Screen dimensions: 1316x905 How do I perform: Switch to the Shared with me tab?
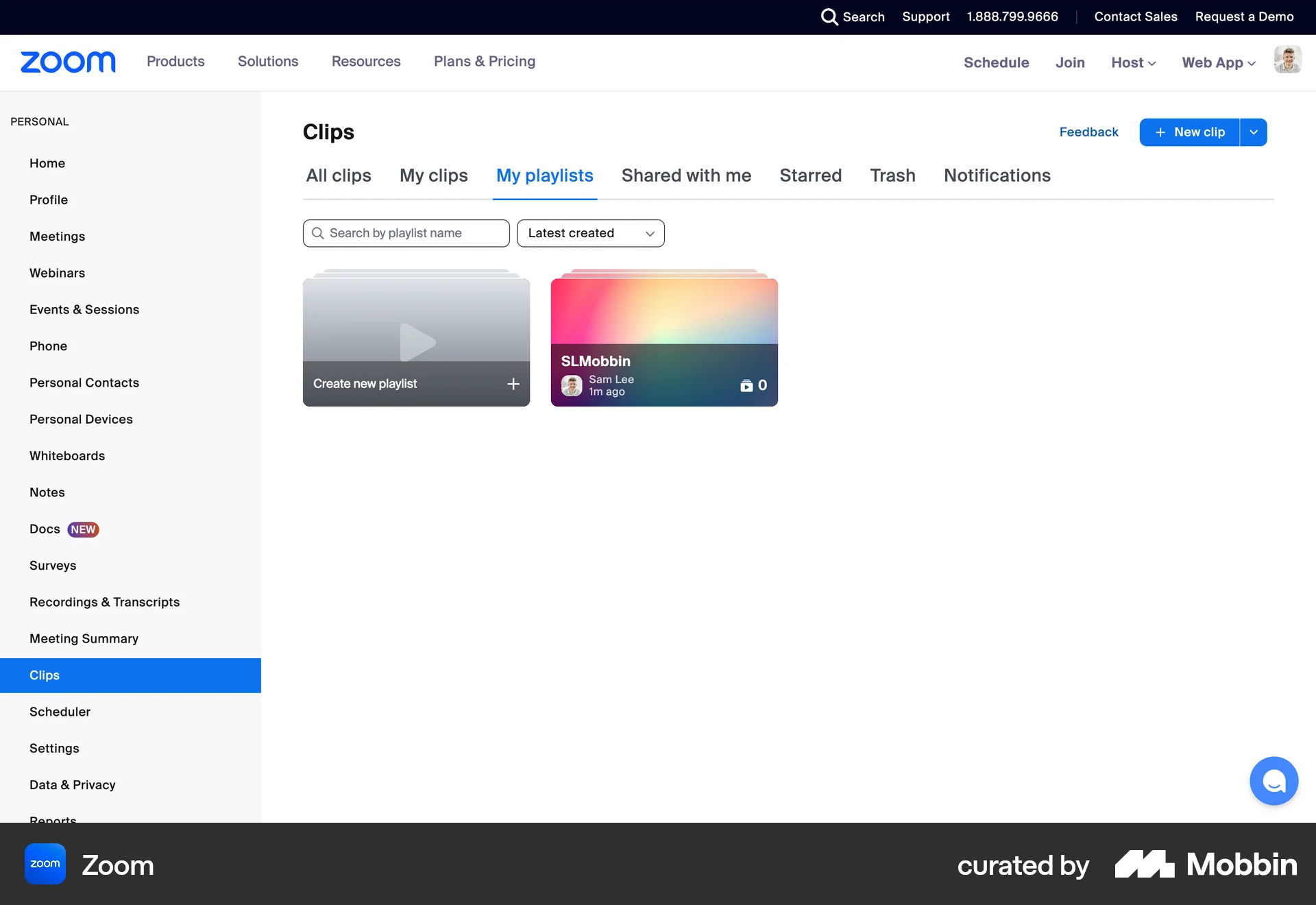click(x=686, y=176)
